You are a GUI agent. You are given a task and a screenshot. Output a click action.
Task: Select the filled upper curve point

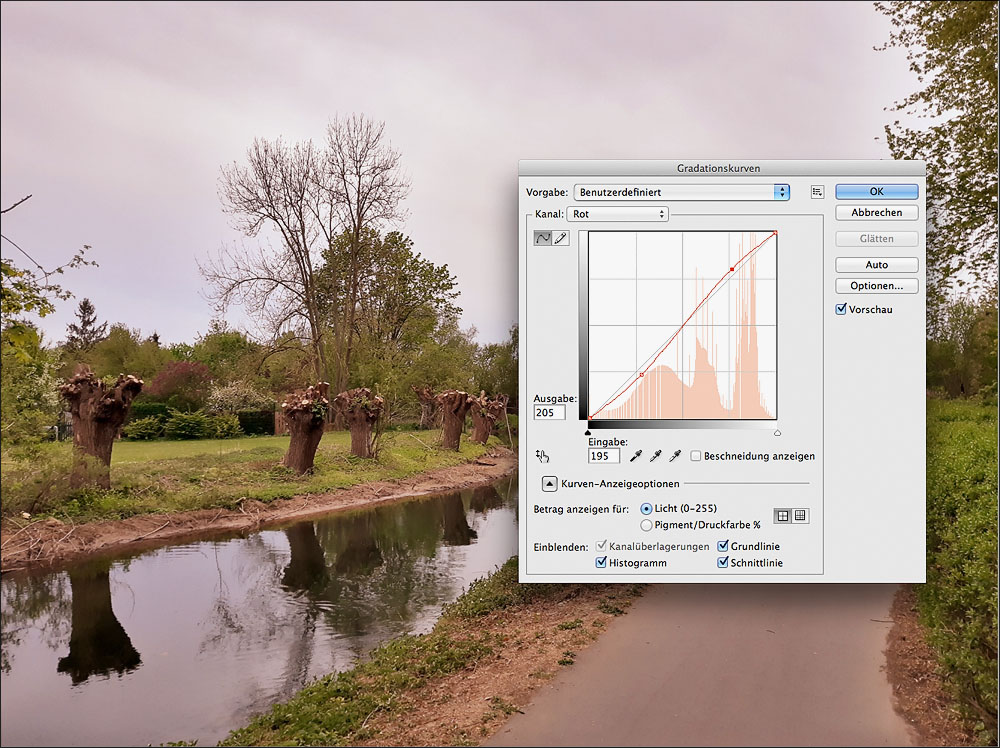[732, 270]
